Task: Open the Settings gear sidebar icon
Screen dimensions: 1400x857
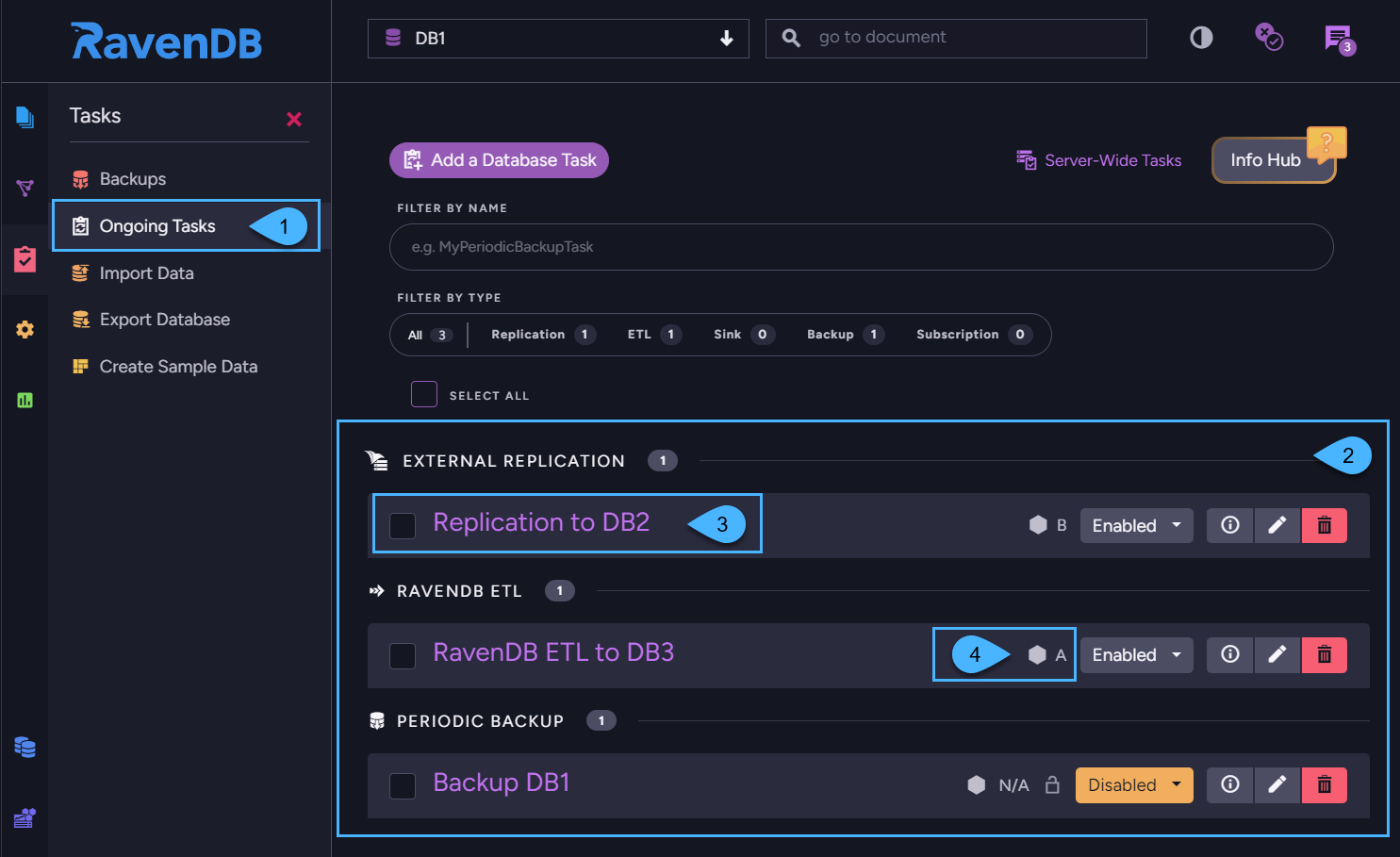Action: click(x=25, y=329)
